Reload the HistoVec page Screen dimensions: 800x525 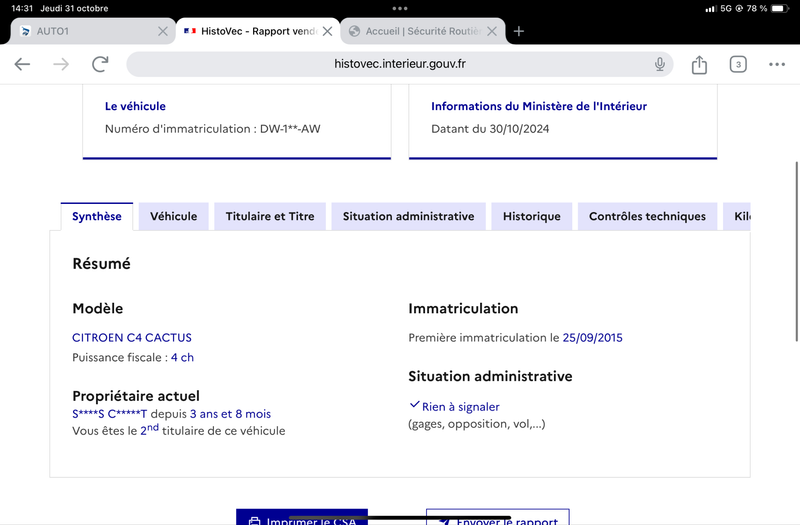click(x=100, y=64)
